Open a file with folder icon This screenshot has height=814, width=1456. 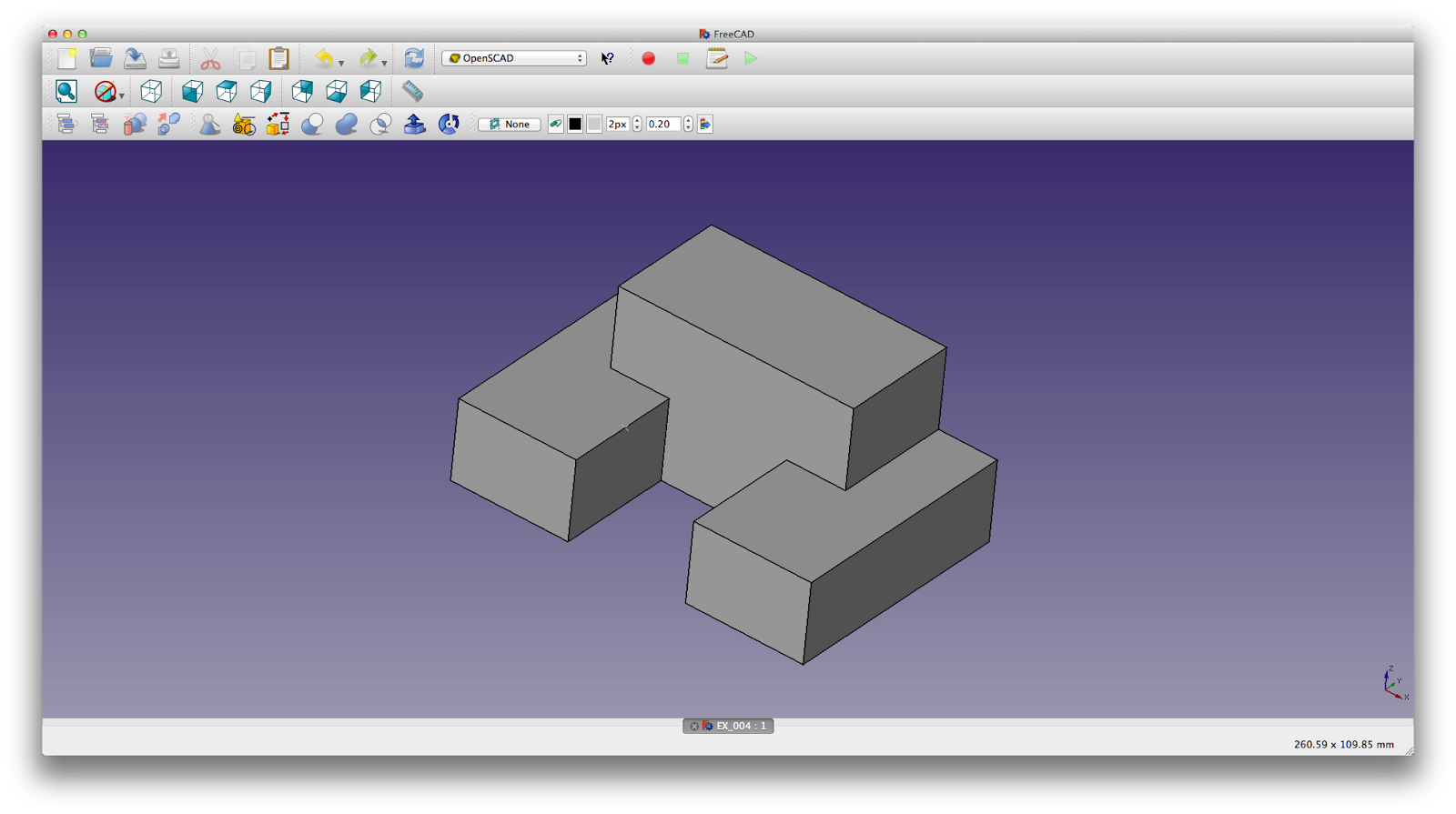(x=101, y=59)
